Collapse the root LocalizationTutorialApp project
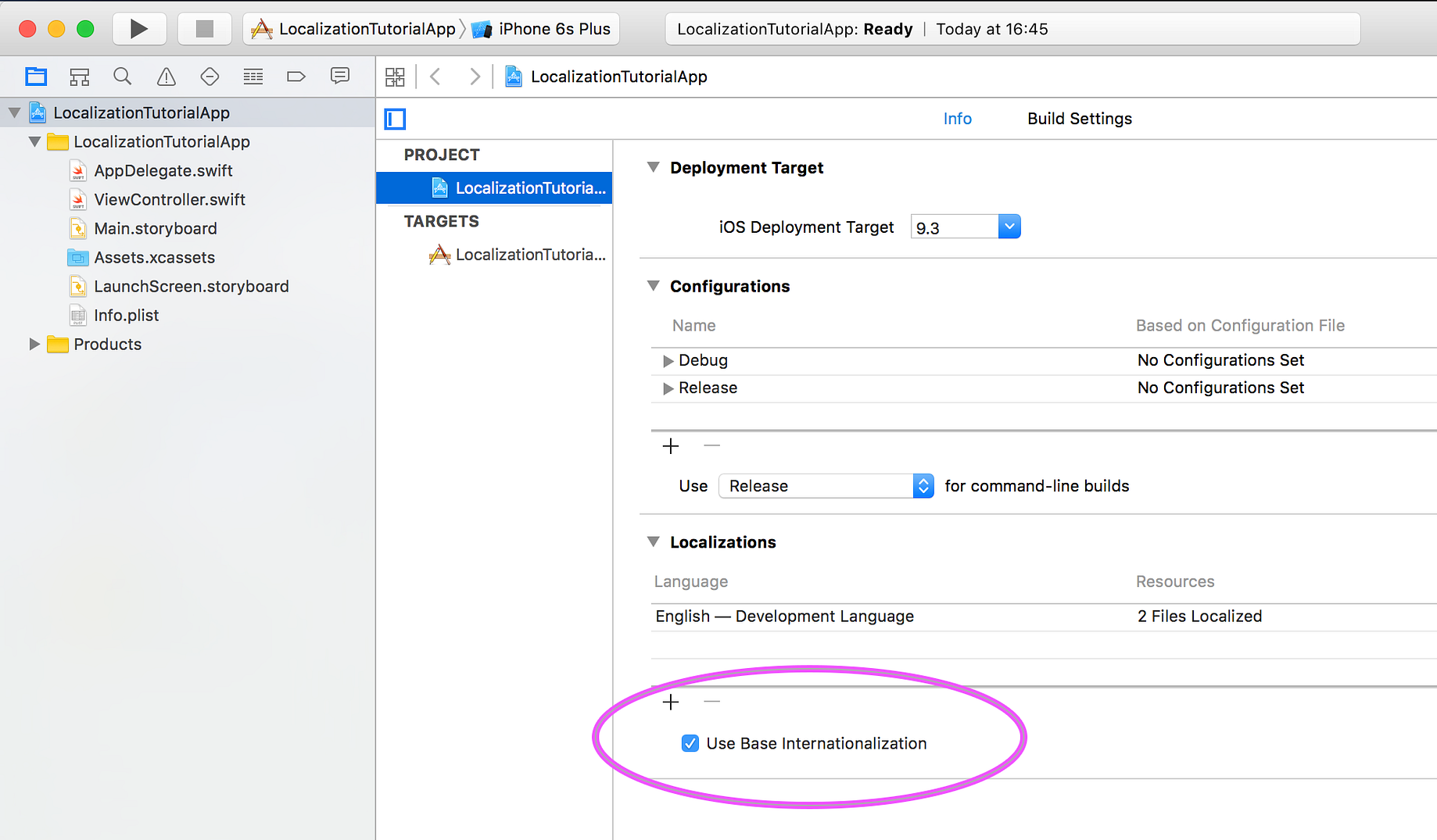The image size is (1437, 840). click(14, 113)
